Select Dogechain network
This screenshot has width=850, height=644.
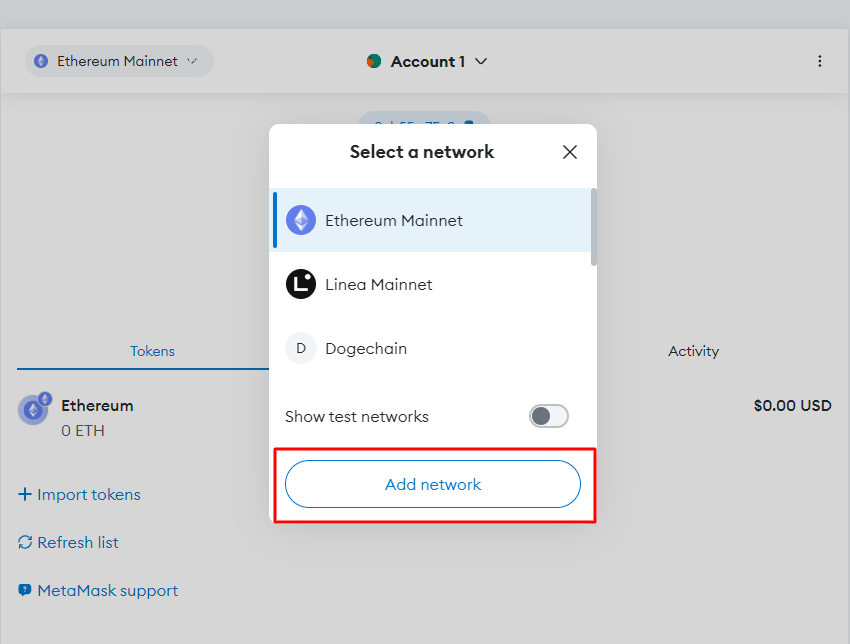tap(432, 348)
